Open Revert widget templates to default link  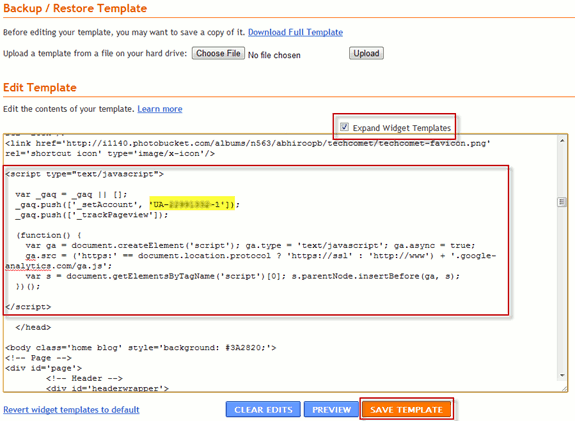71,410
